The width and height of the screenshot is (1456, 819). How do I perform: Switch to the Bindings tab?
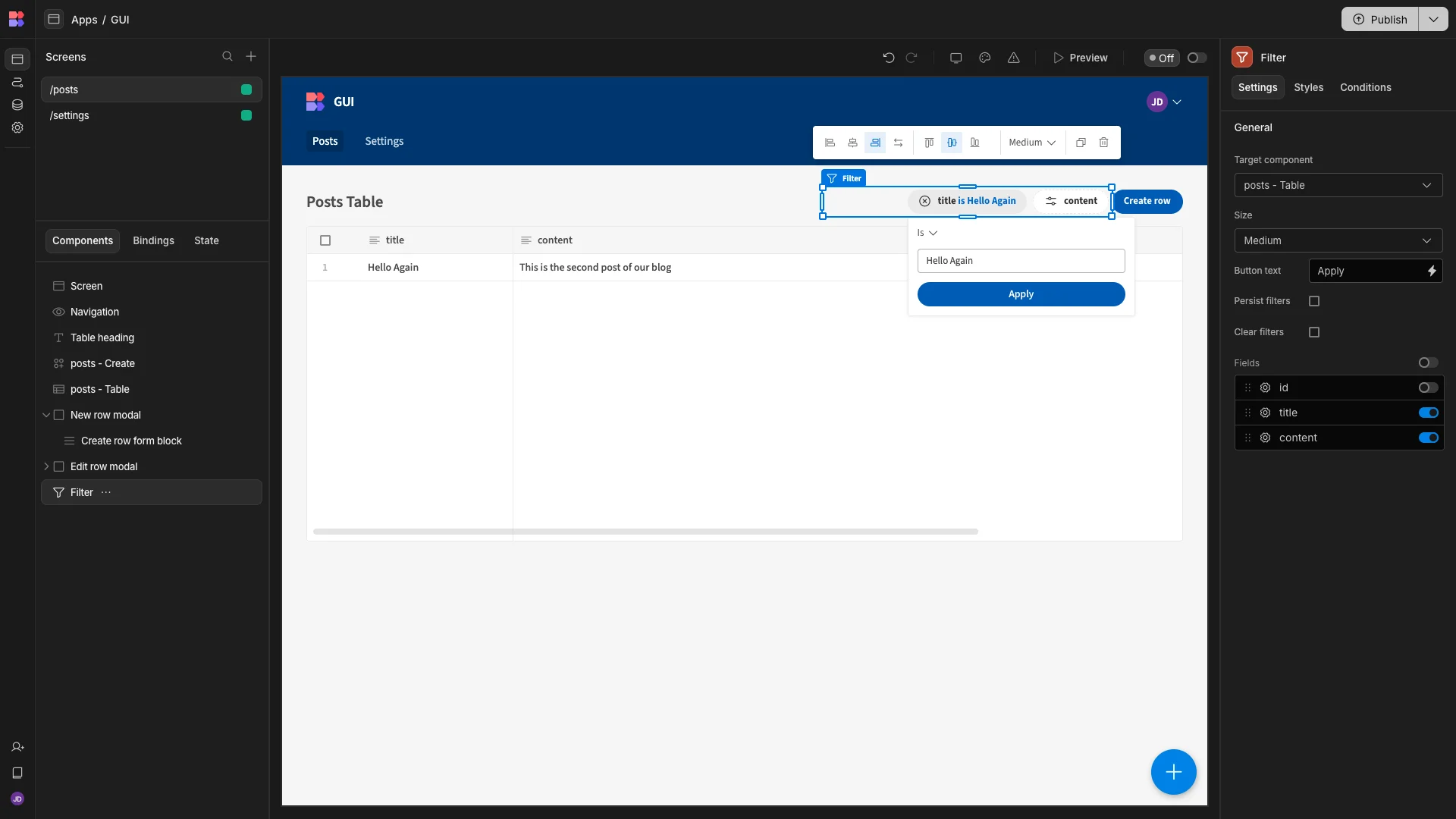click(x=153, y=240)
